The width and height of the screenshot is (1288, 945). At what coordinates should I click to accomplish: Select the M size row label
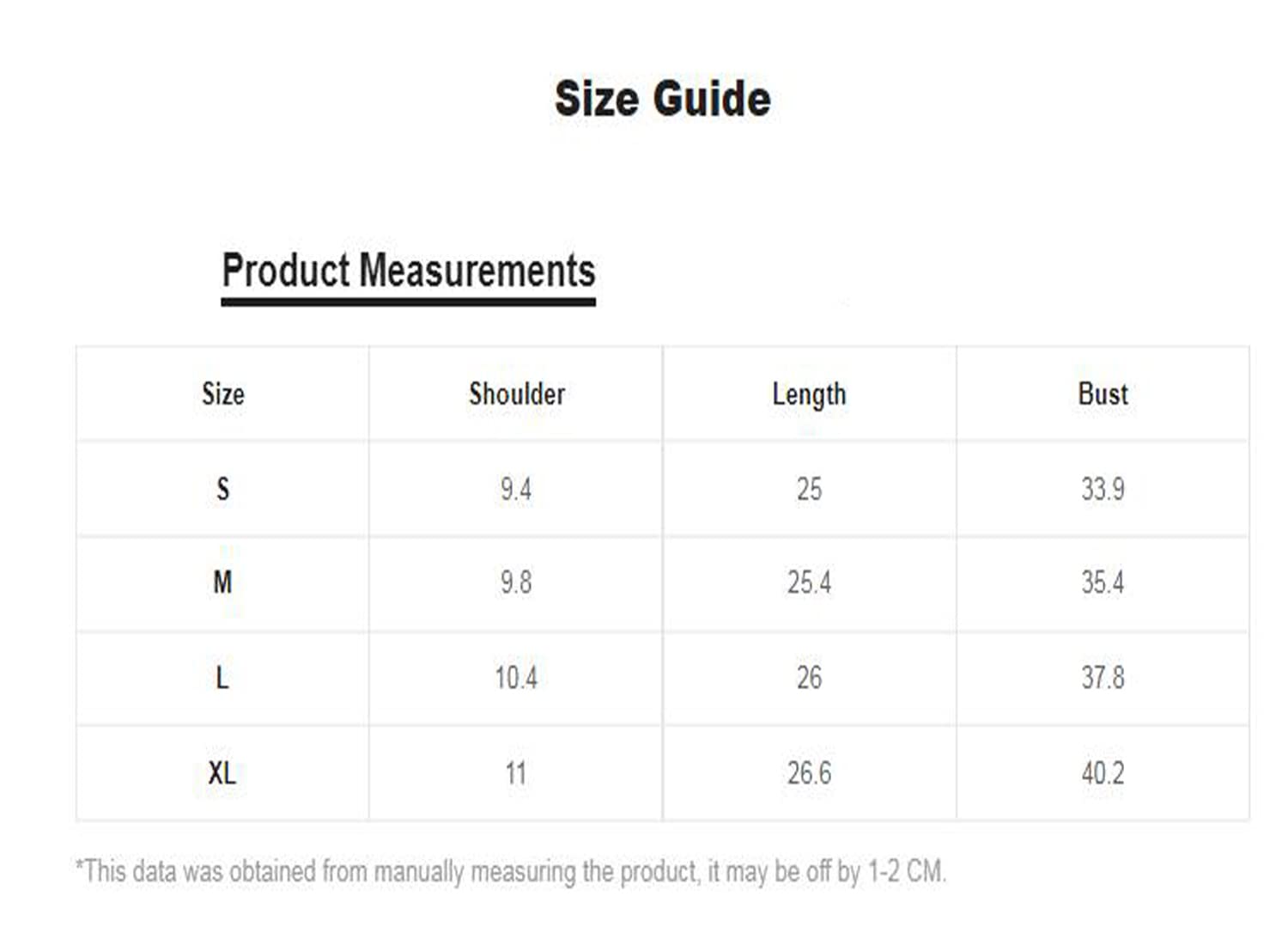222,582
